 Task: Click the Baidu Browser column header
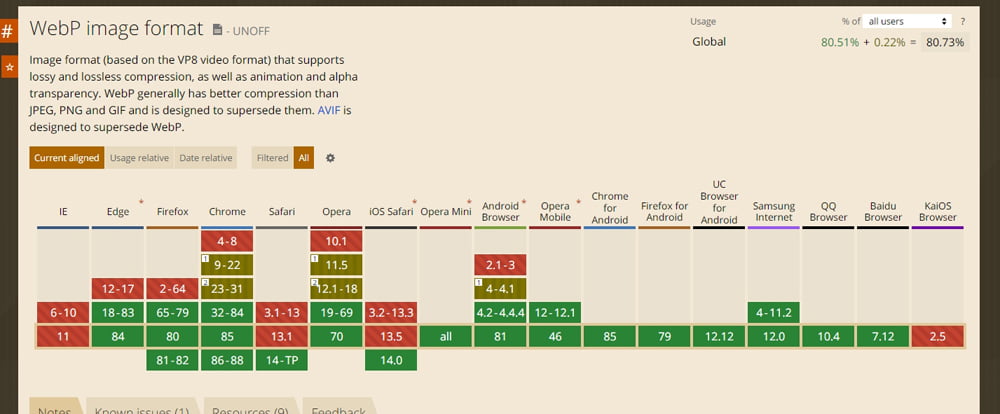(883, 212)
